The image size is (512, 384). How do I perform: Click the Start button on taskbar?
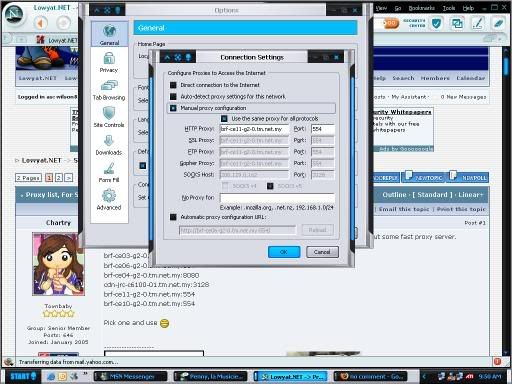tap(23, 377)
